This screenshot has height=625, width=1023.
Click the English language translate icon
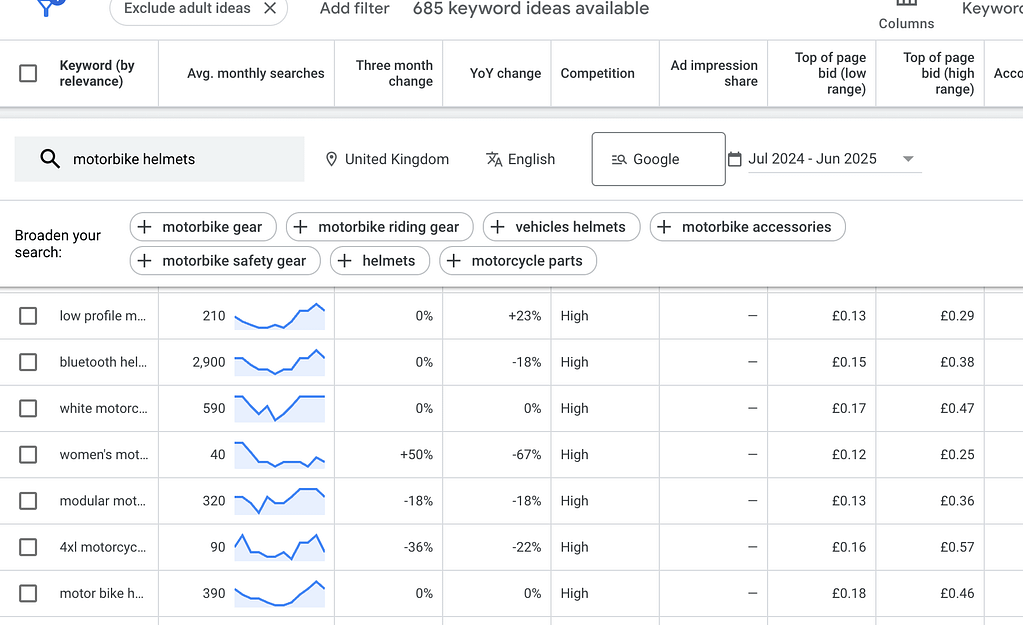(494, 159)
